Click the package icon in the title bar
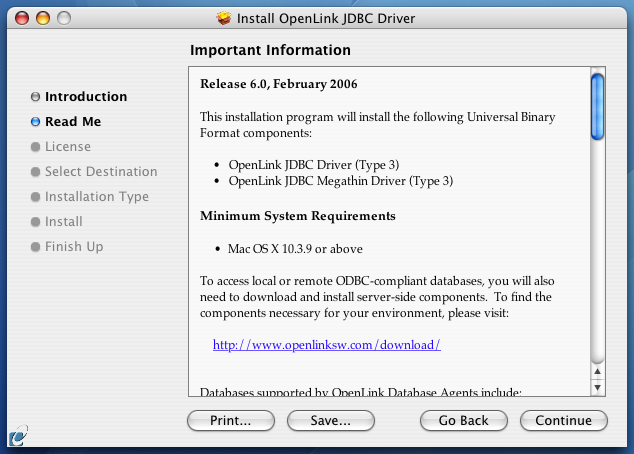The height and width of the screenshot is (454, 634). (225, 18)
